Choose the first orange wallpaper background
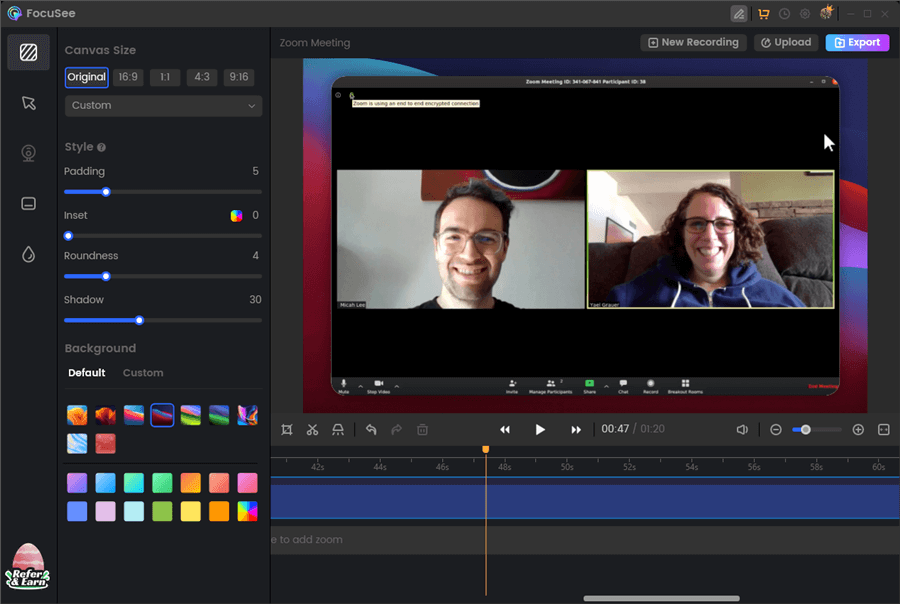The width and height of the screenshot is (900, 604). (77, 415)
